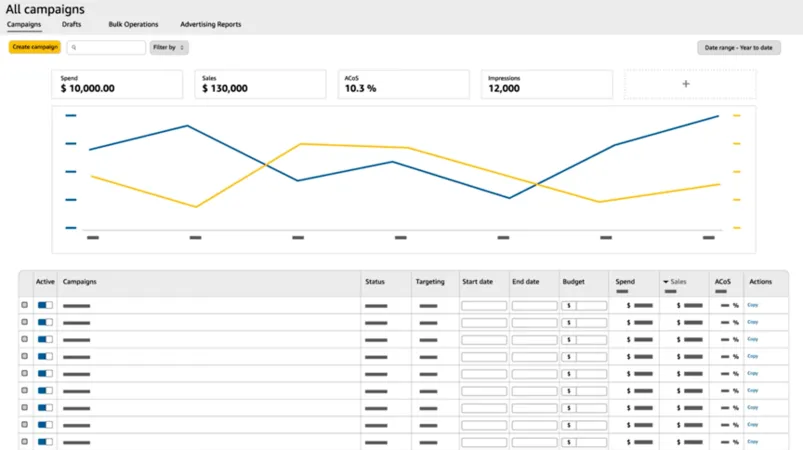Select checkbox of the fifth campaign row

pos(25,374)
